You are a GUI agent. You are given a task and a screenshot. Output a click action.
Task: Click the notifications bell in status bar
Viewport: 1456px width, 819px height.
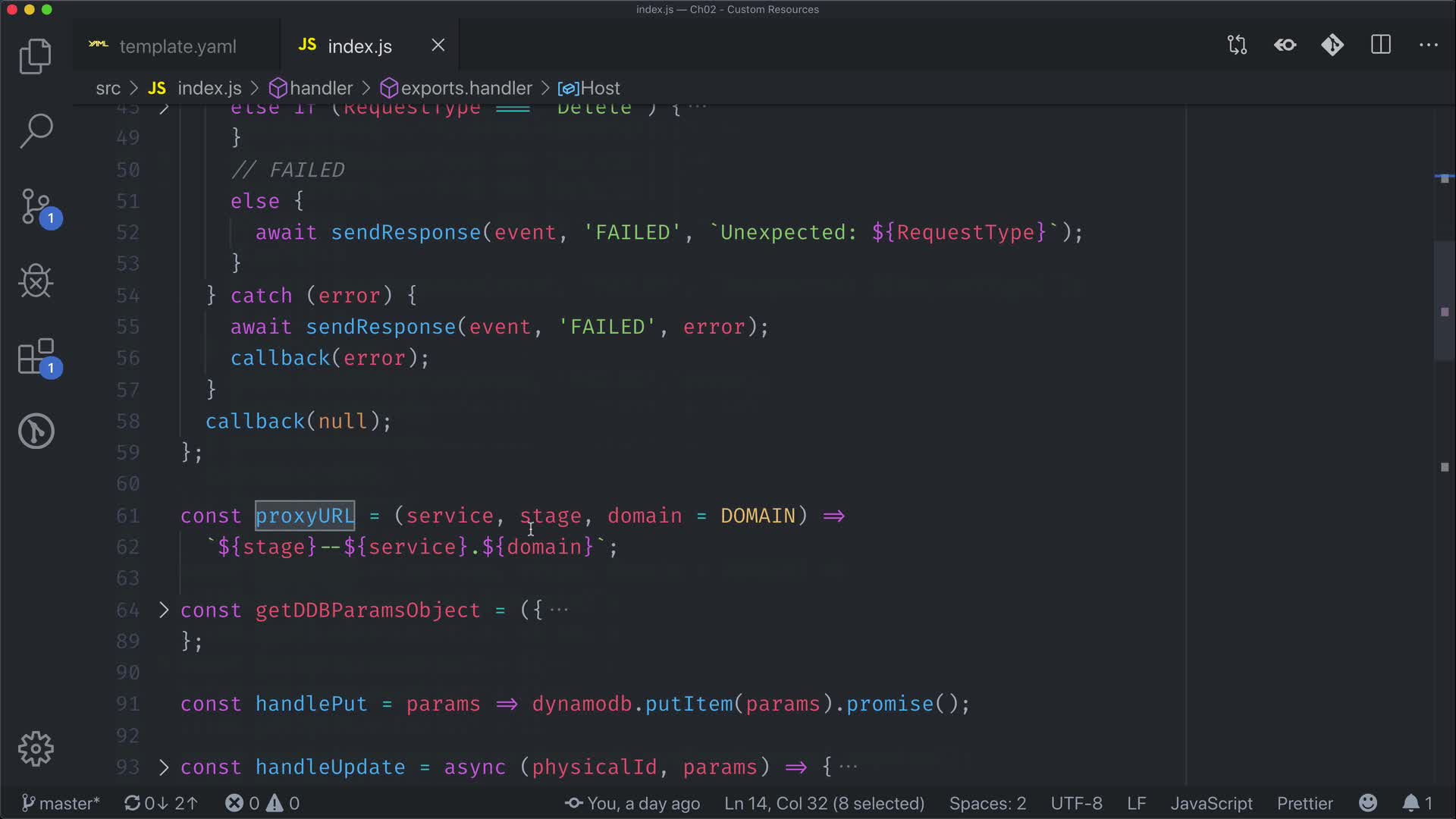point(1410,803)
